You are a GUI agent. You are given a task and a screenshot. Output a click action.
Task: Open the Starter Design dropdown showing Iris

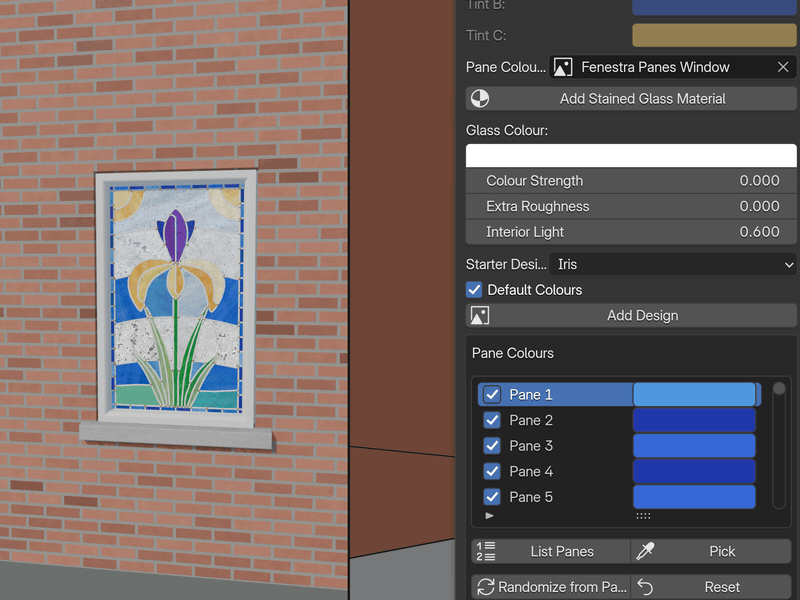673,264
